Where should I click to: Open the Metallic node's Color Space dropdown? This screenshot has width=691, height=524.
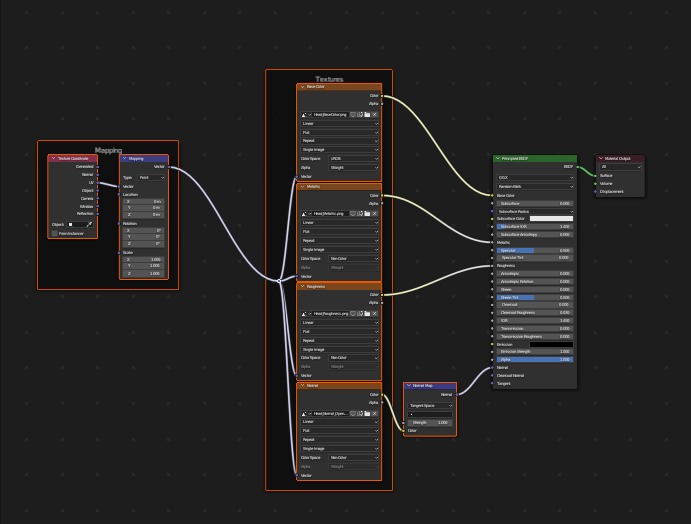[354, 259]
